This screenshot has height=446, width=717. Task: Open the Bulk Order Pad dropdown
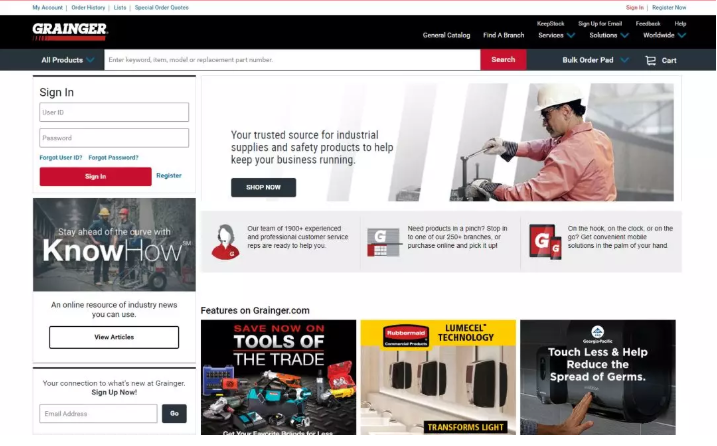click(595, 60)
